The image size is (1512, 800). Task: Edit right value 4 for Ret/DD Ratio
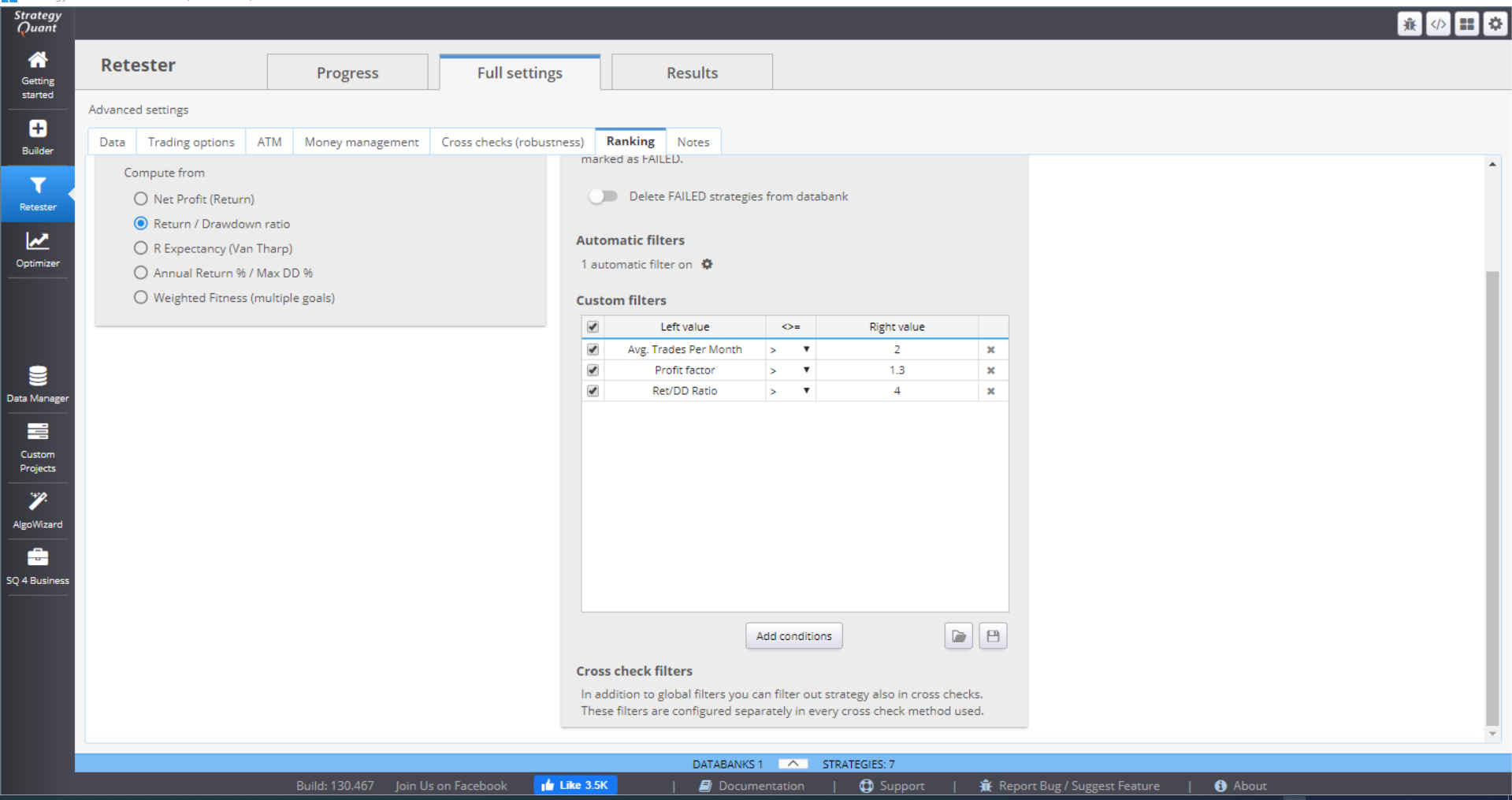pyautogui.click(x=897, y=390)
